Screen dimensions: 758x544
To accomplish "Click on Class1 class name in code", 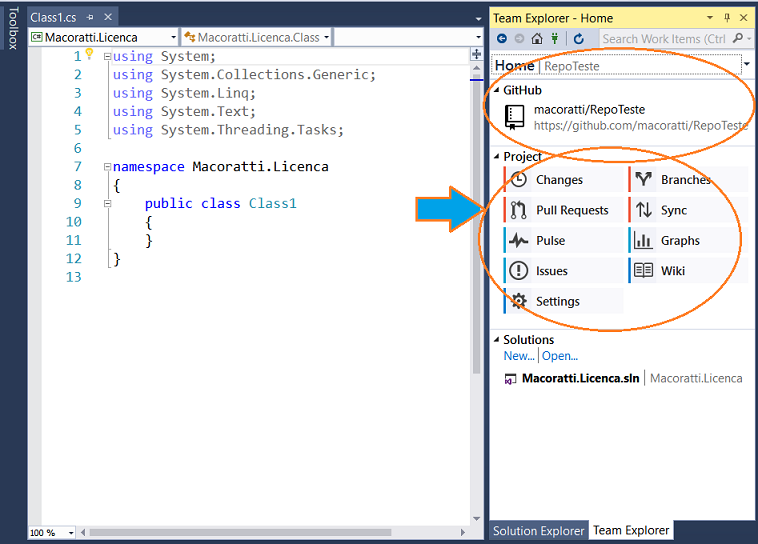I will [x=273, y=204].
